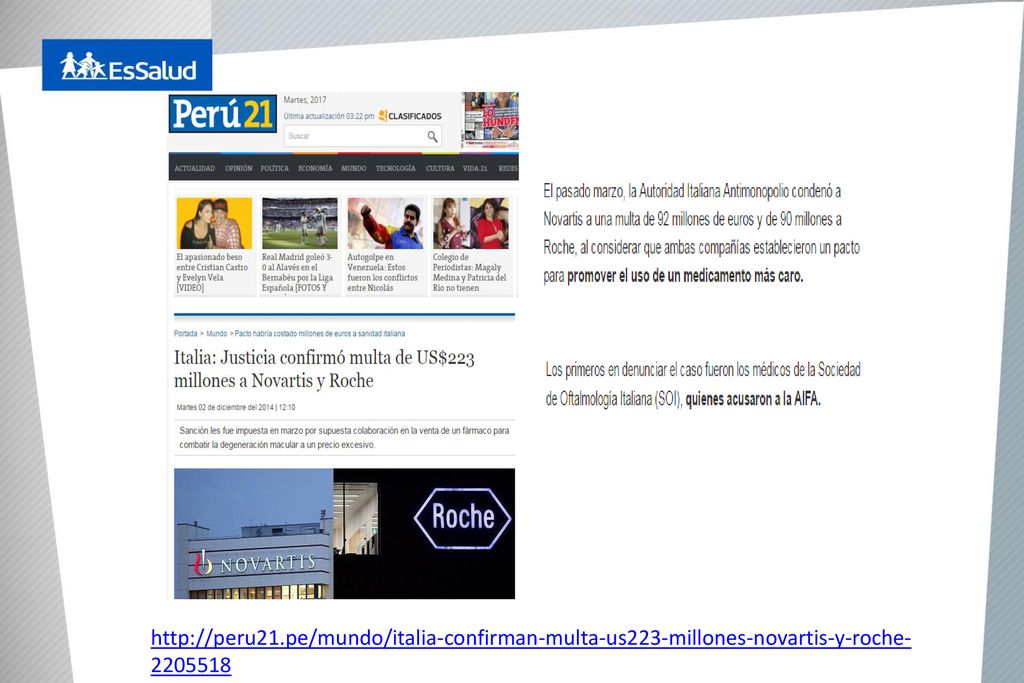Open the Opinión menu item
Viewport: 1024px width, 683px height.
[x=238, y=168]
